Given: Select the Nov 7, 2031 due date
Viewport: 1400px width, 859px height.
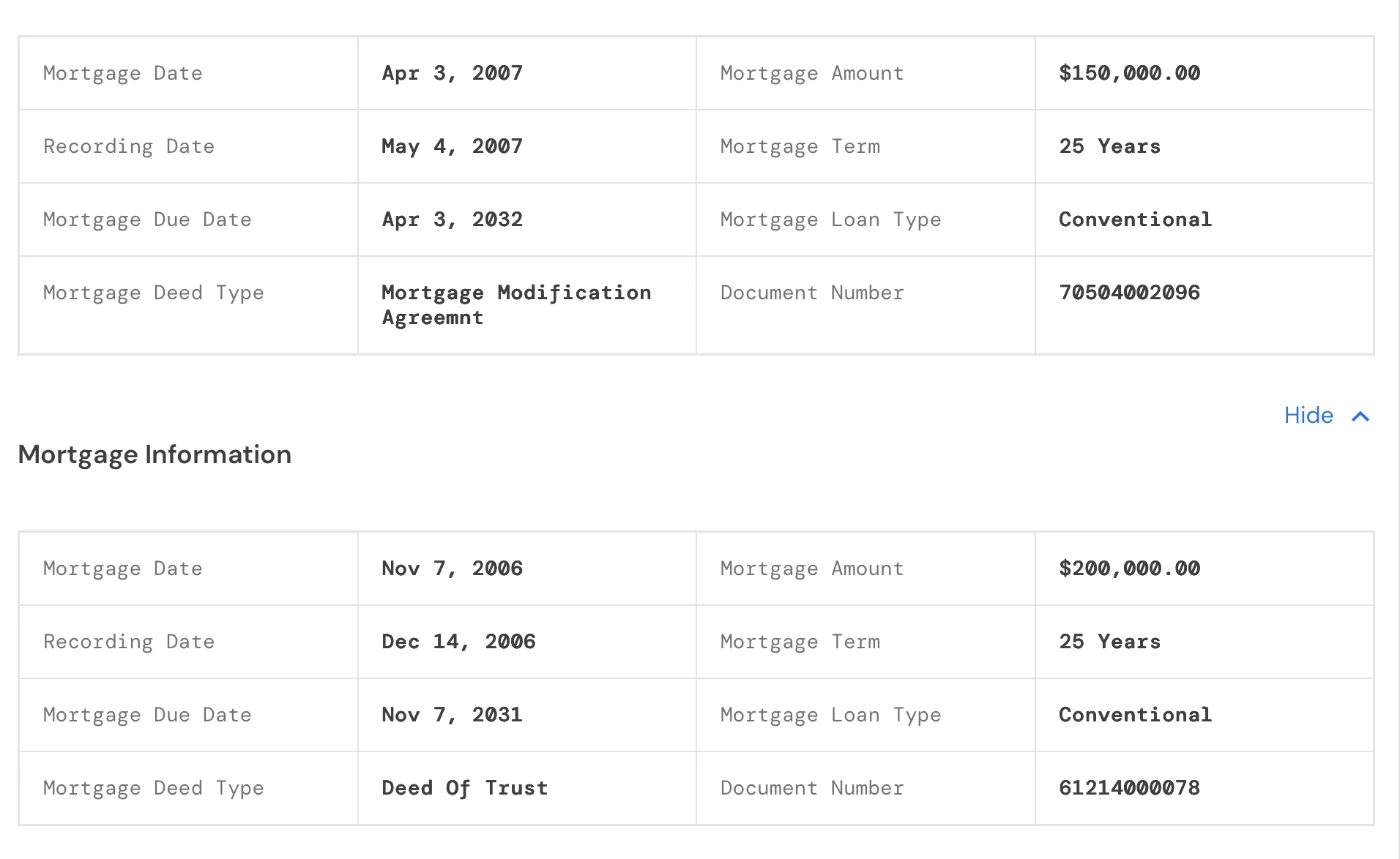Looking at the screenshot, I should (x=452, y=714).
